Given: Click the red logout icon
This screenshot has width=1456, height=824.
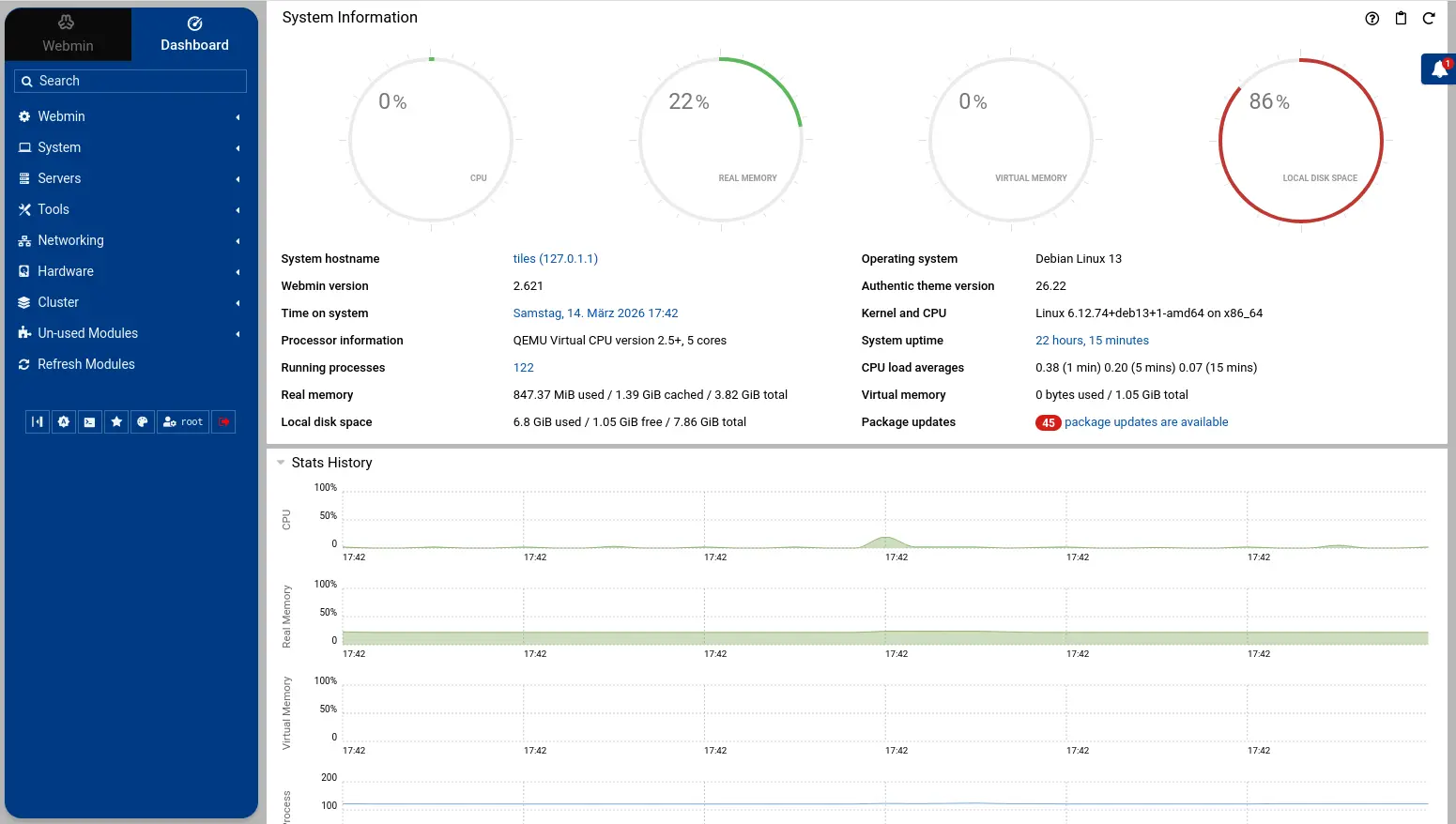Looking at the screenshot, I should 224,422.
